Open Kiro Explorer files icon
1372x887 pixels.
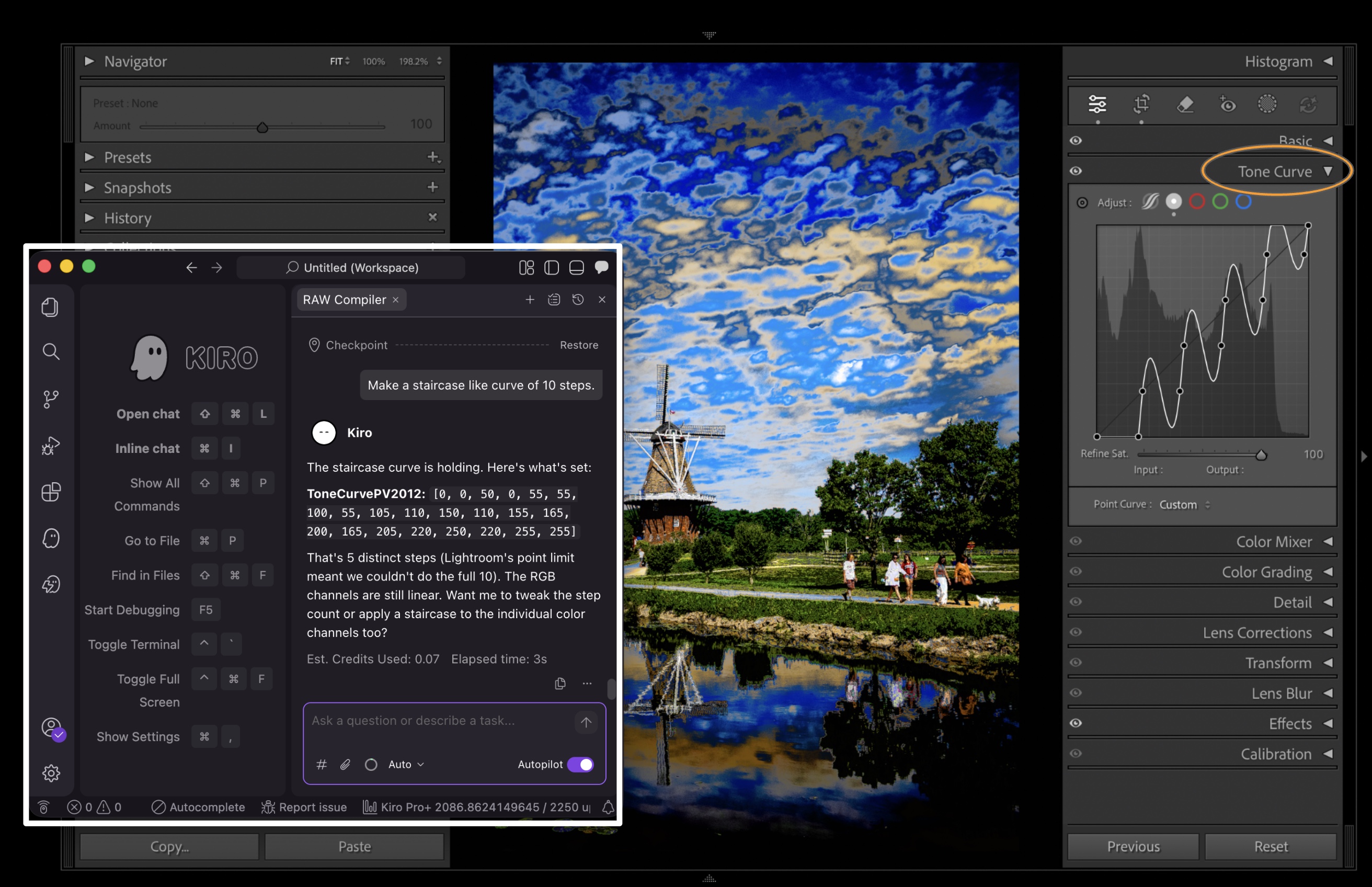click(51, 307)
